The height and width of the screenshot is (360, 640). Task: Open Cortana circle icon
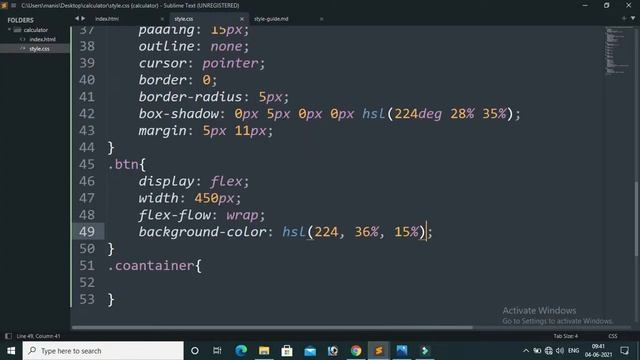pyautogui.click(x=195, y=351)
